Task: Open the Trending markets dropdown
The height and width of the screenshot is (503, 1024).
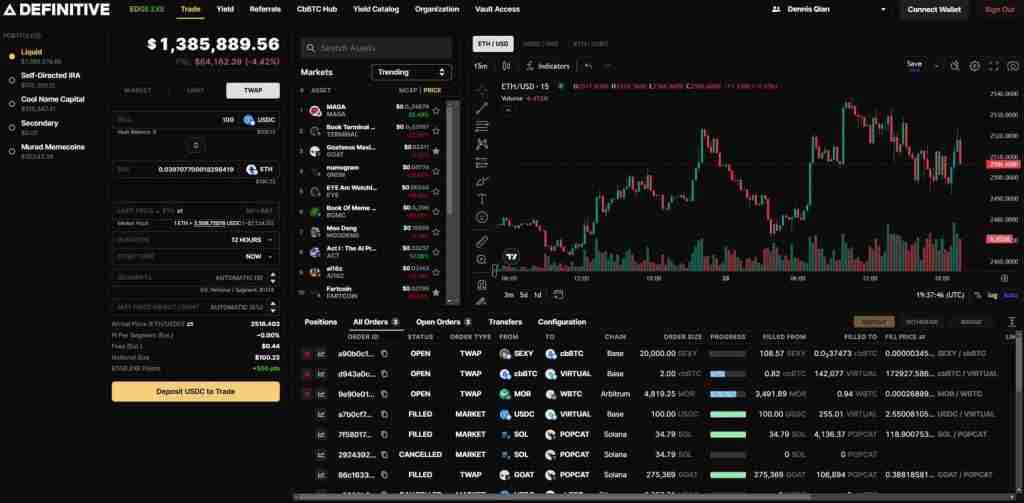Action: pyautogui.click(x=411, y=72)
